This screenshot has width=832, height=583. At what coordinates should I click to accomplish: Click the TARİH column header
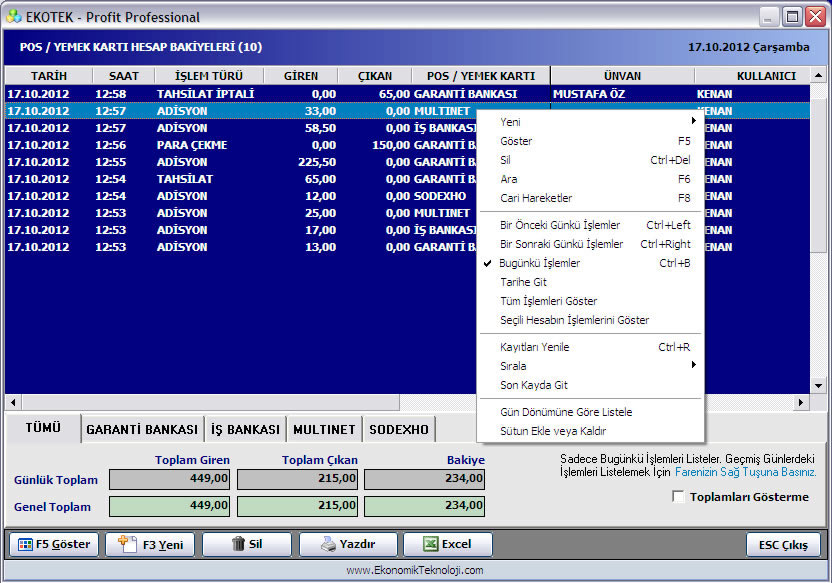coord(49,76)
